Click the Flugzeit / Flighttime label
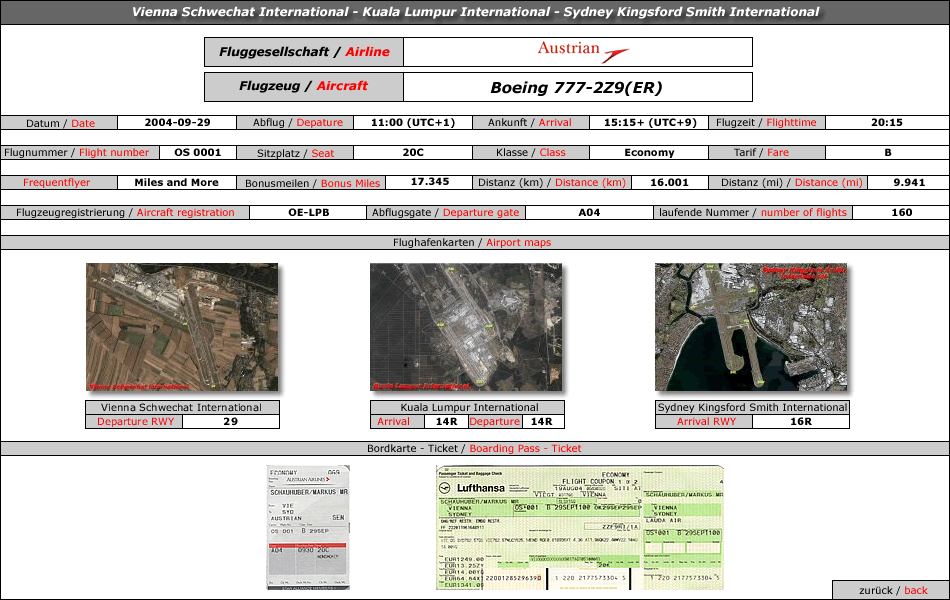 pos(766,122)
